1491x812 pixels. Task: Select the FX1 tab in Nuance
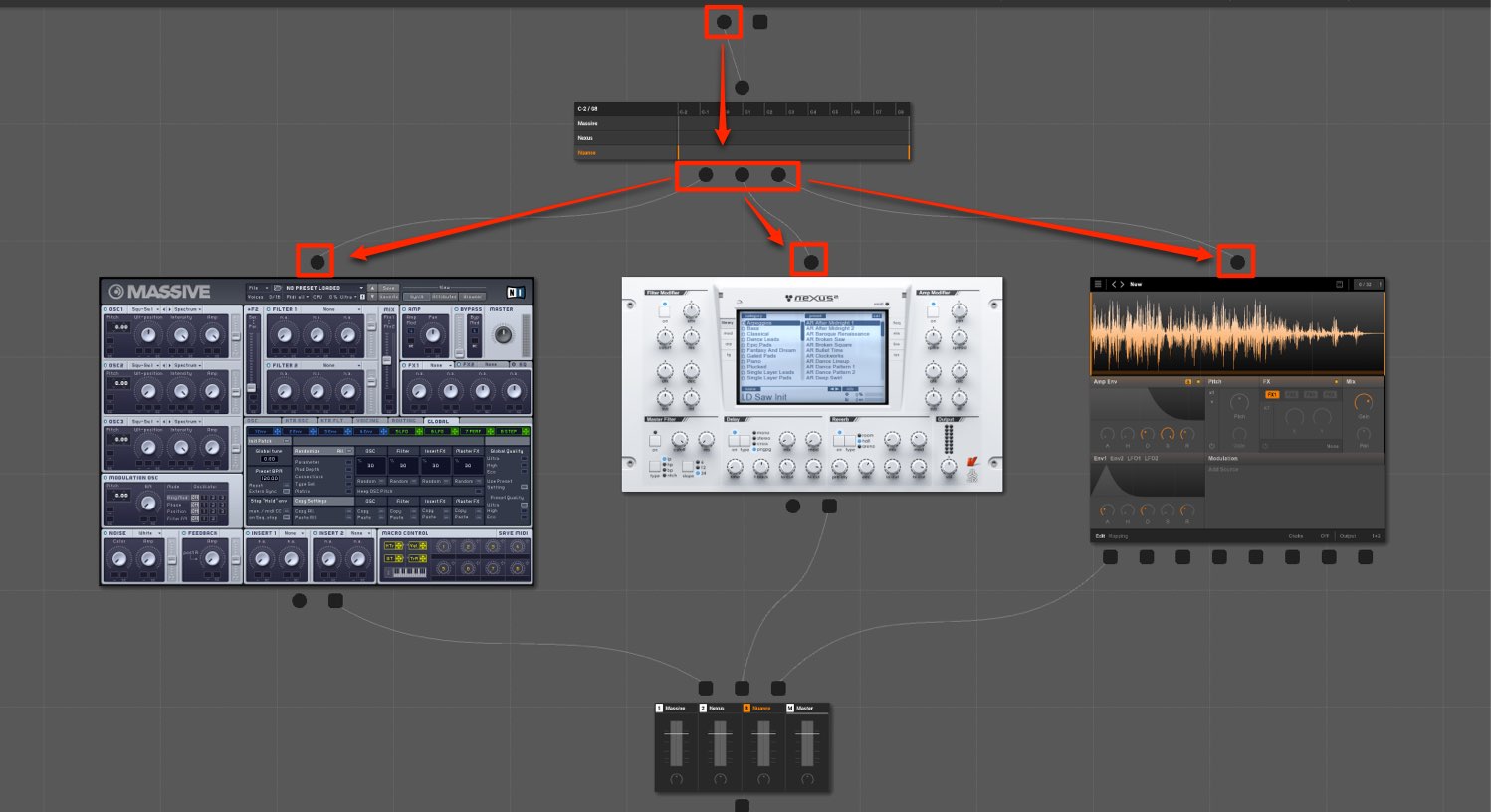point(1272,395)
